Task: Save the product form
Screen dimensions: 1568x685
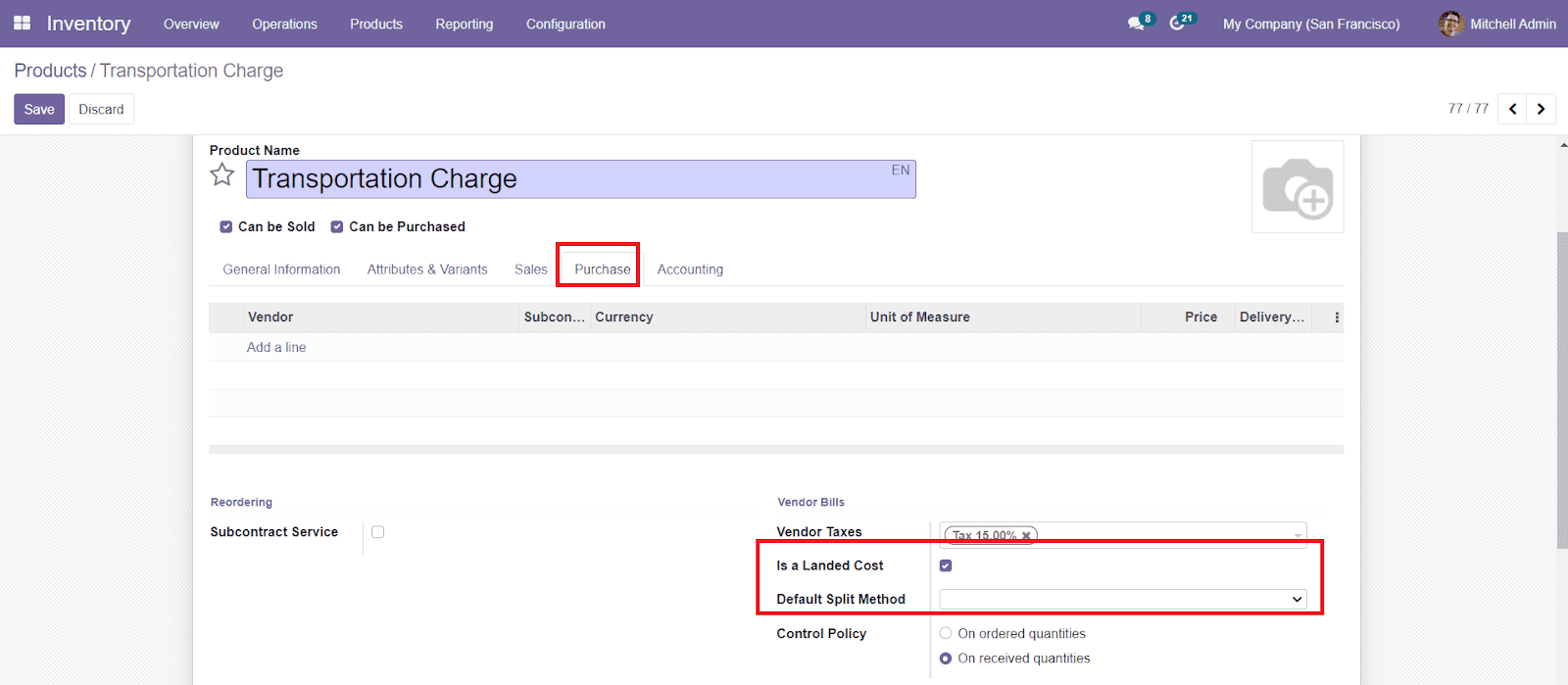Action: click(x=39, y=109)
